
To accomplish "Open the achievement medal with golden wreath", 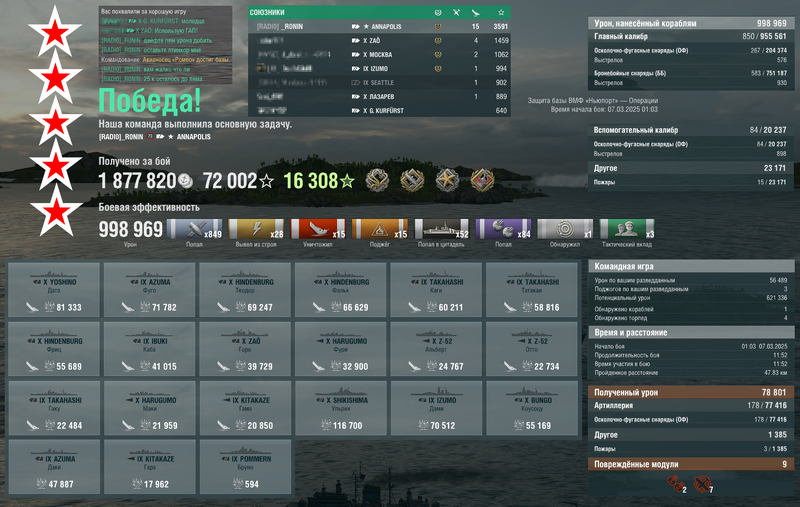I will pos(378,180).
